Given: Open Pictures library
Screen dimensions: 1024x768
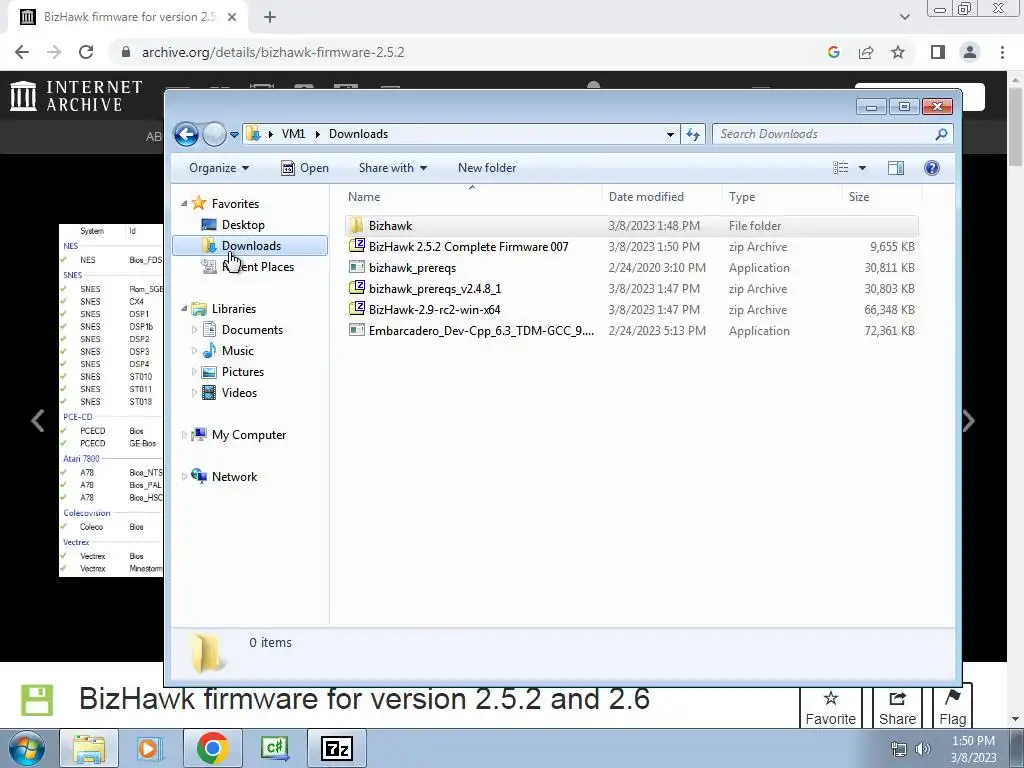Looking at the screenshot, I should (243, 372).
